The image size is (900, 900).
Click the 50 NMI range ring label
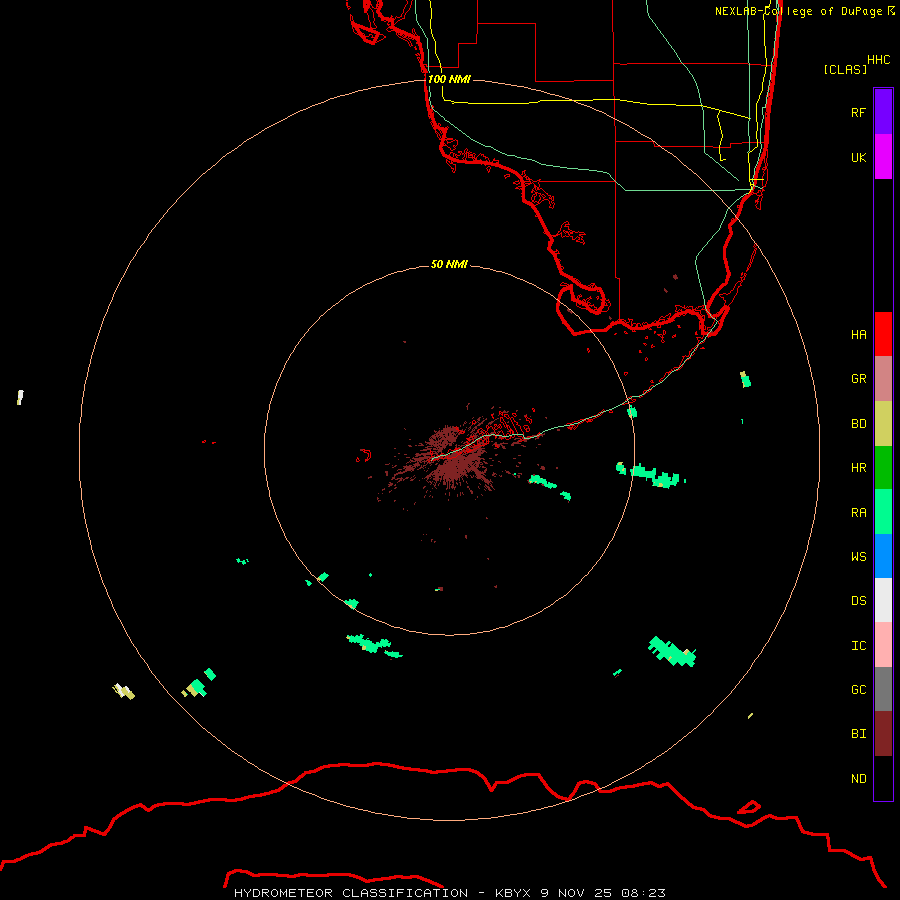coord(449,264)
